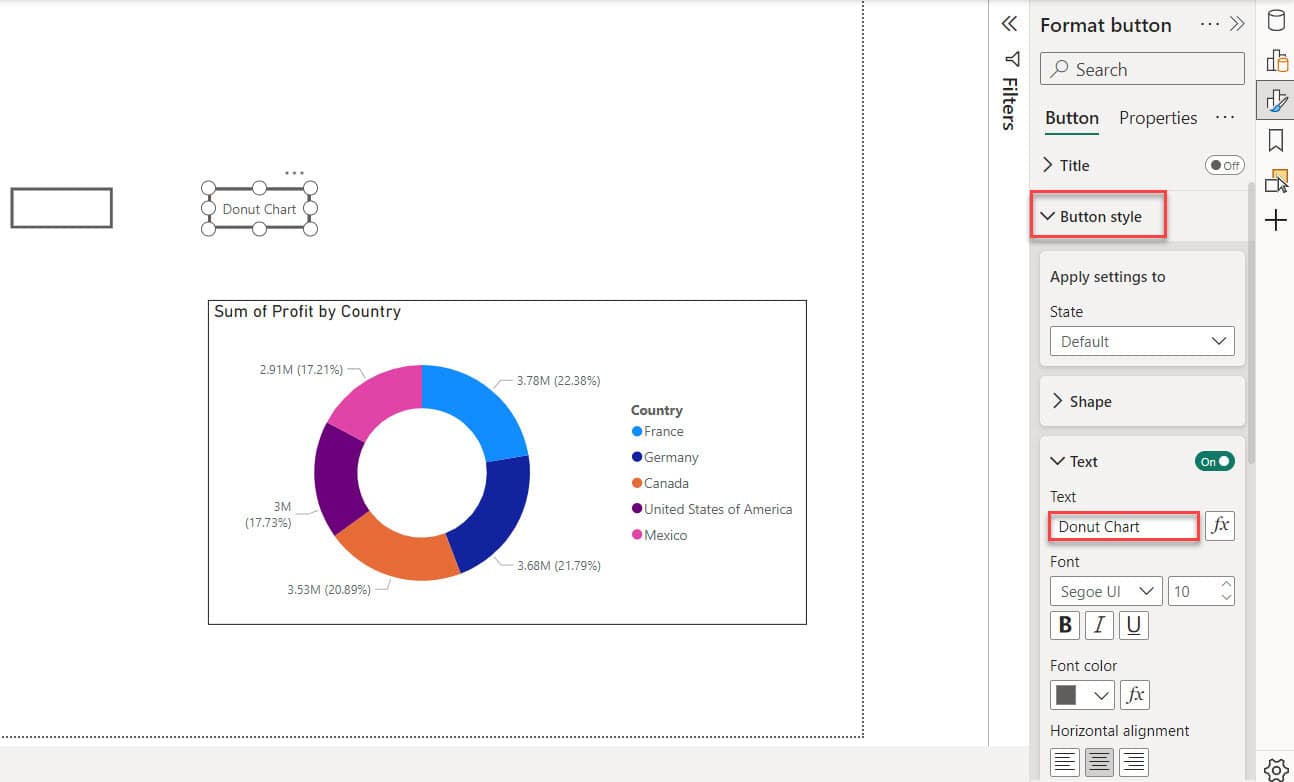Click the Canada legend entry
The width and height of the screenshot is (1294, 782).
(661, 484)
